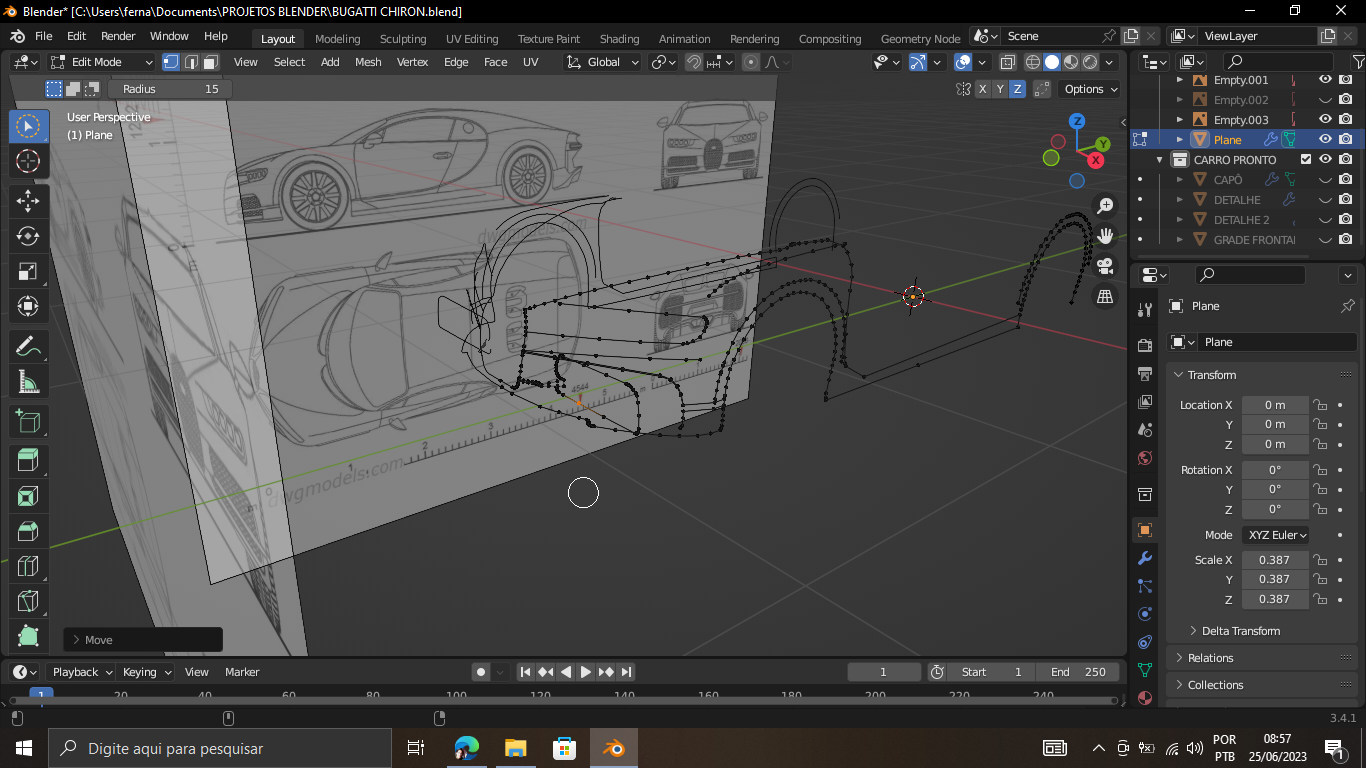Collapse the Transform panel
The image size is (1366, 768).
click(x=1212, y=375)
